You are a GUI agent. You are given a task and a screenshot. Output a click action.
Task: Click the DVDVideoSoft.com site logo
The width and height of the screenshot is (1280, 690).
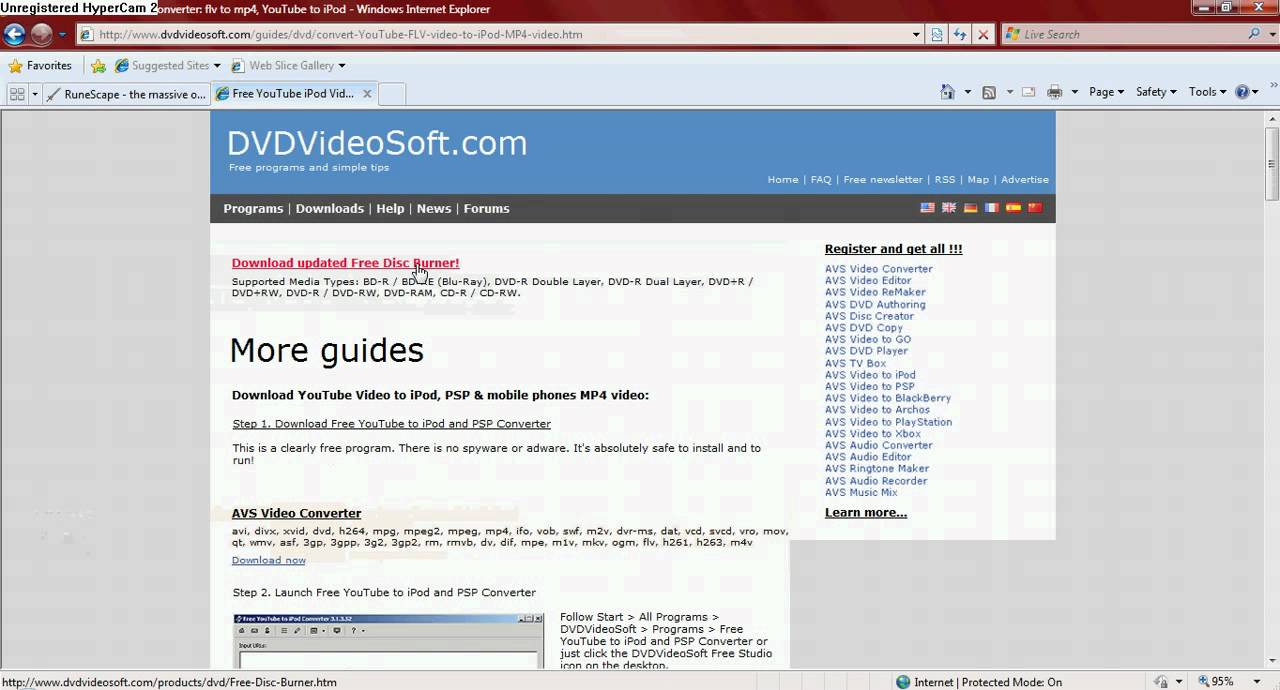coord(377,143)
